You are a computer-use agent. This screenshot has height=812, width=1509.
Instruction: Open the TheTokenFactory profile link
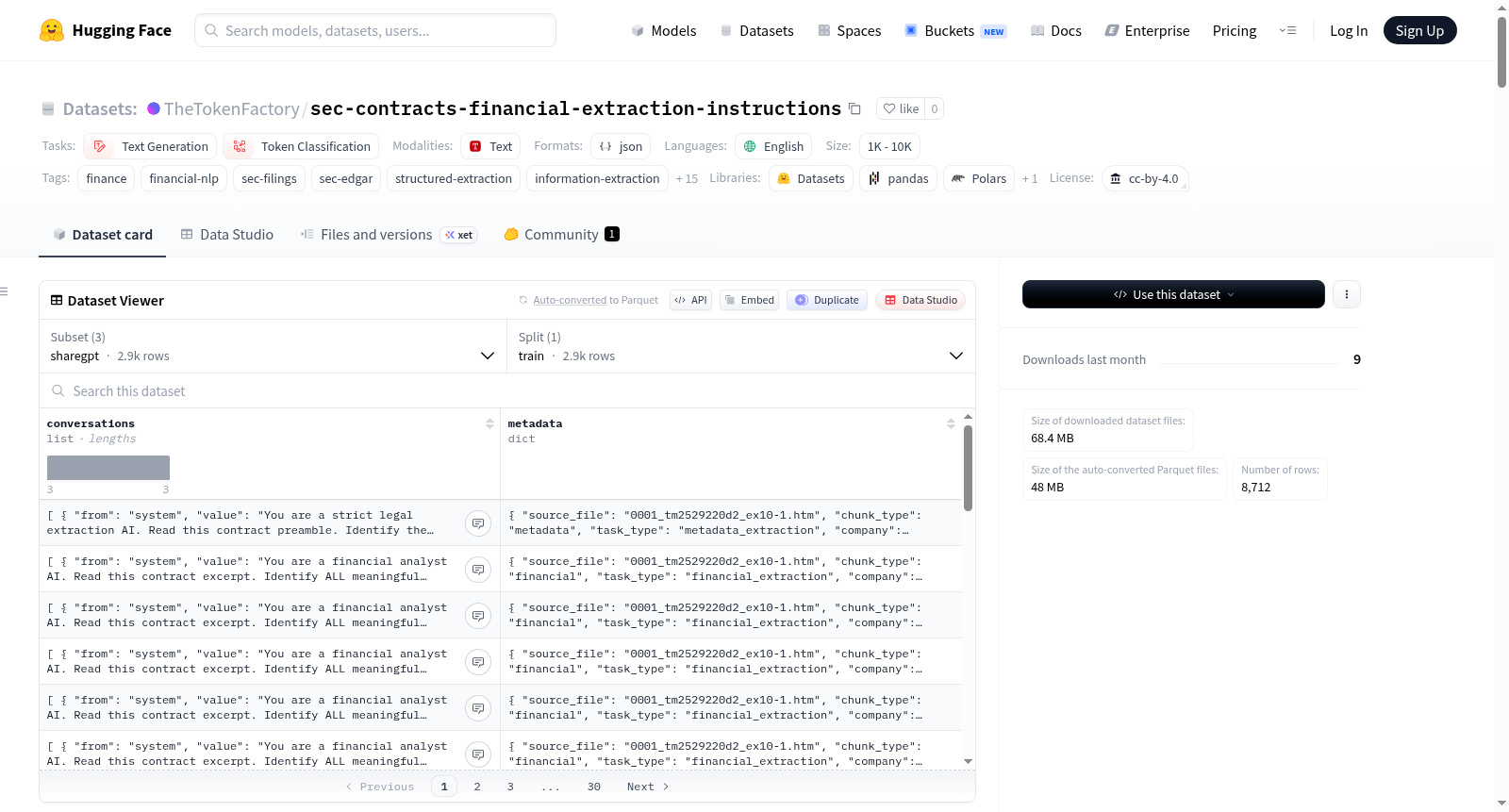tap(232, 108)
